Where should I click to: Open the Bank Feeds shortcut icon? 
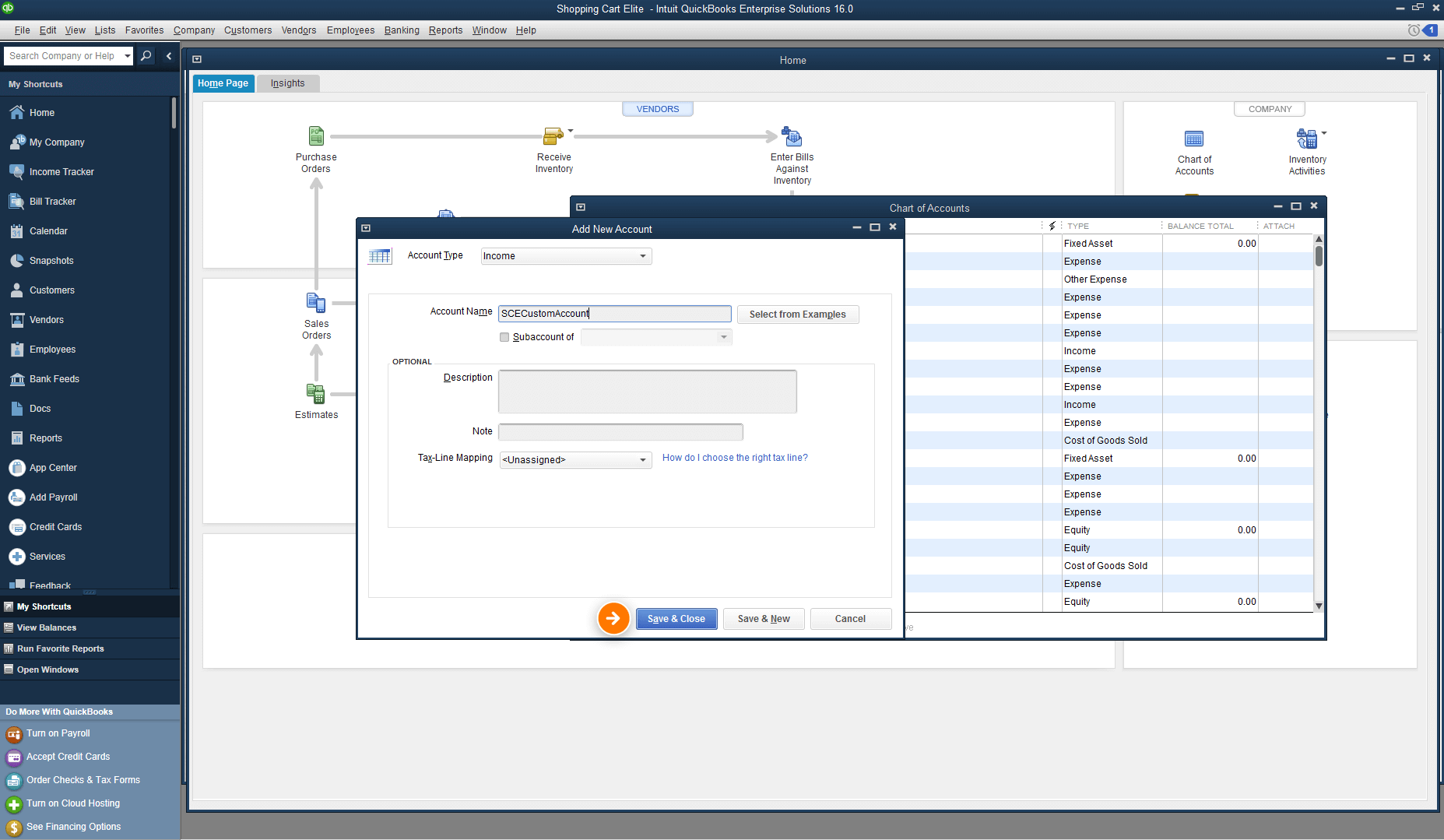17,379
